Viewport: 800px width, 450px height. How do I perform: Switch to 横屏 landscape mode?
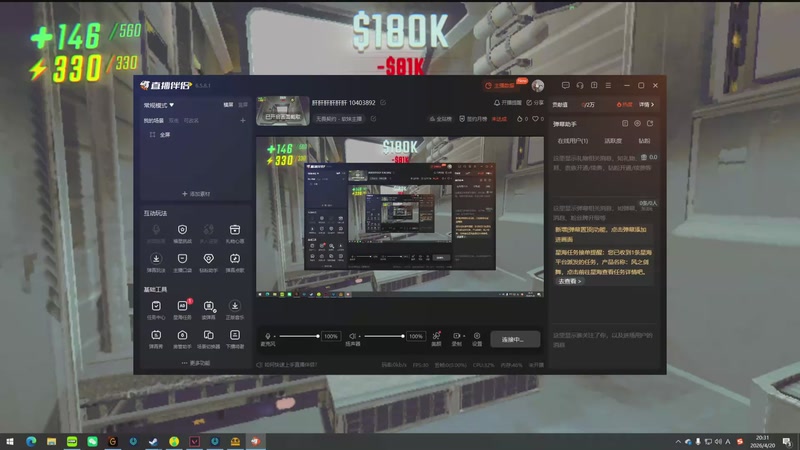pos(228,105)
